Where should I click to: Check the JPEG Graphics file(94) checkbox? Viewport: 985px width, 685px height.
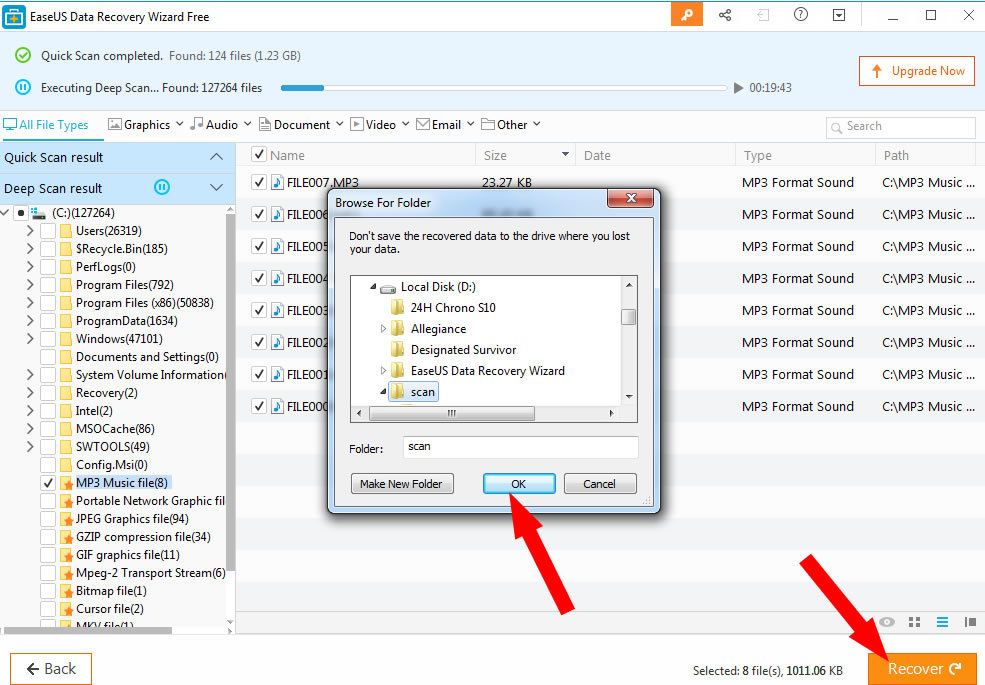48,519
